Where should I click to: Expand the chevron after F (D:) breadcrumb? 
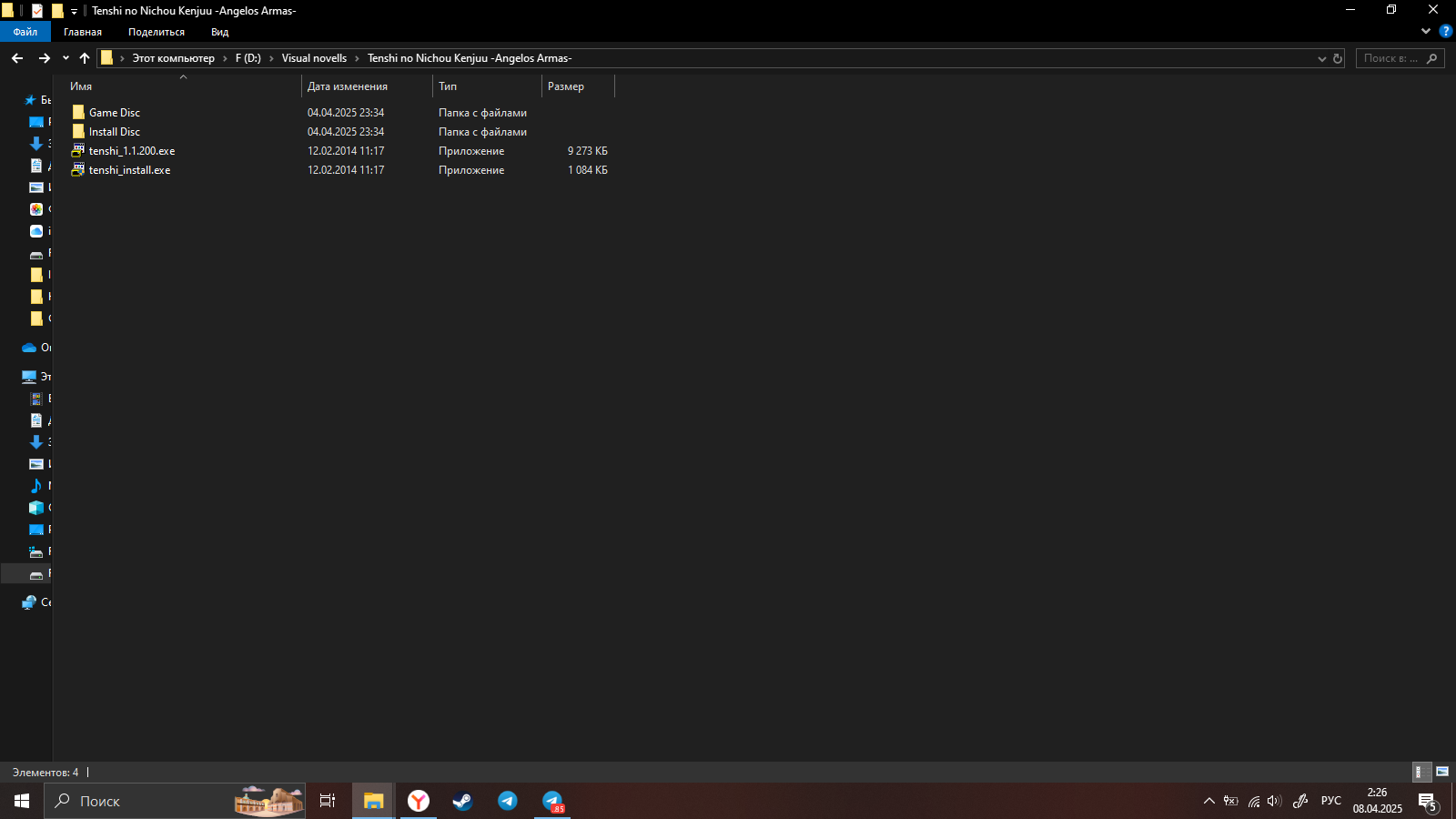[x=271, y=58]
